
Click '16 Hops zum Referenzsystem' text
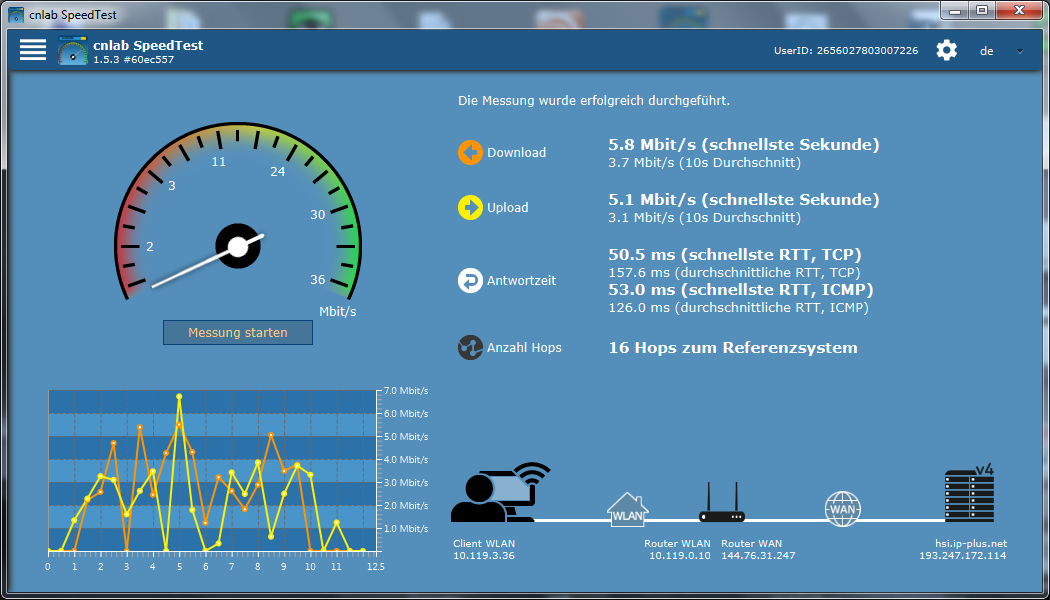(733, 348)
